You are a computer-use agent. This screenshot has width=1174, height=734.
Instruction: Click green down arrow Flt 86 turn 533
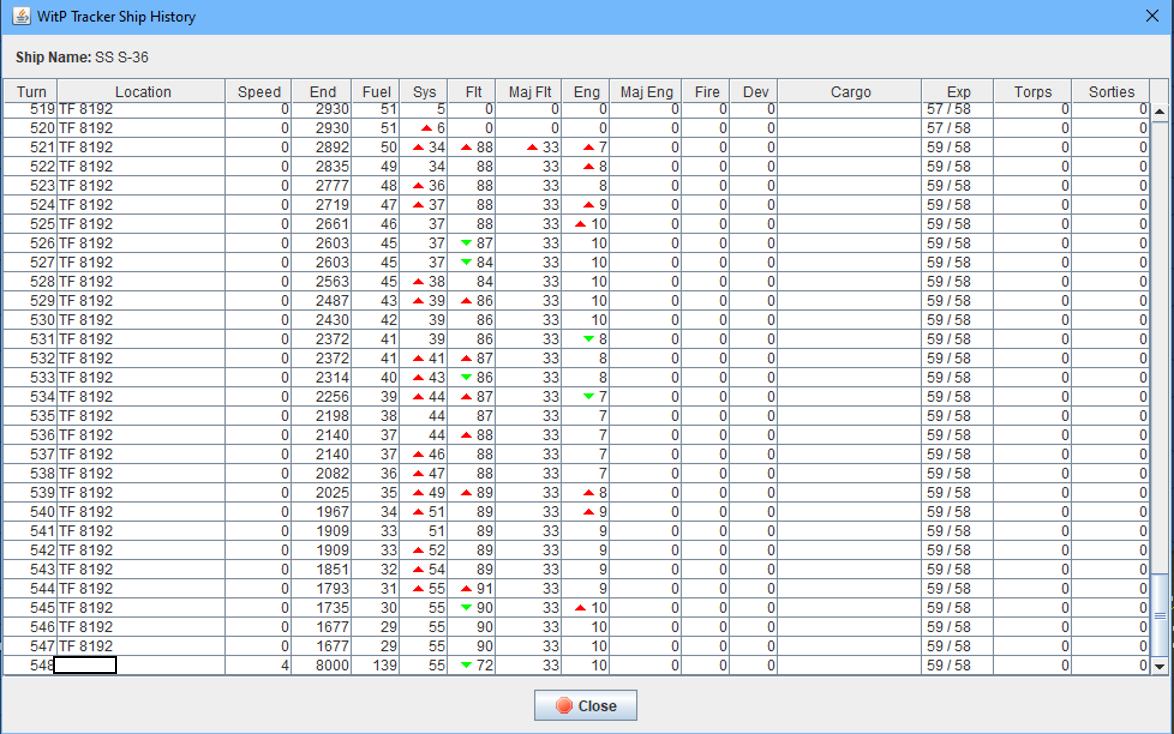click(x=466, y=377)
